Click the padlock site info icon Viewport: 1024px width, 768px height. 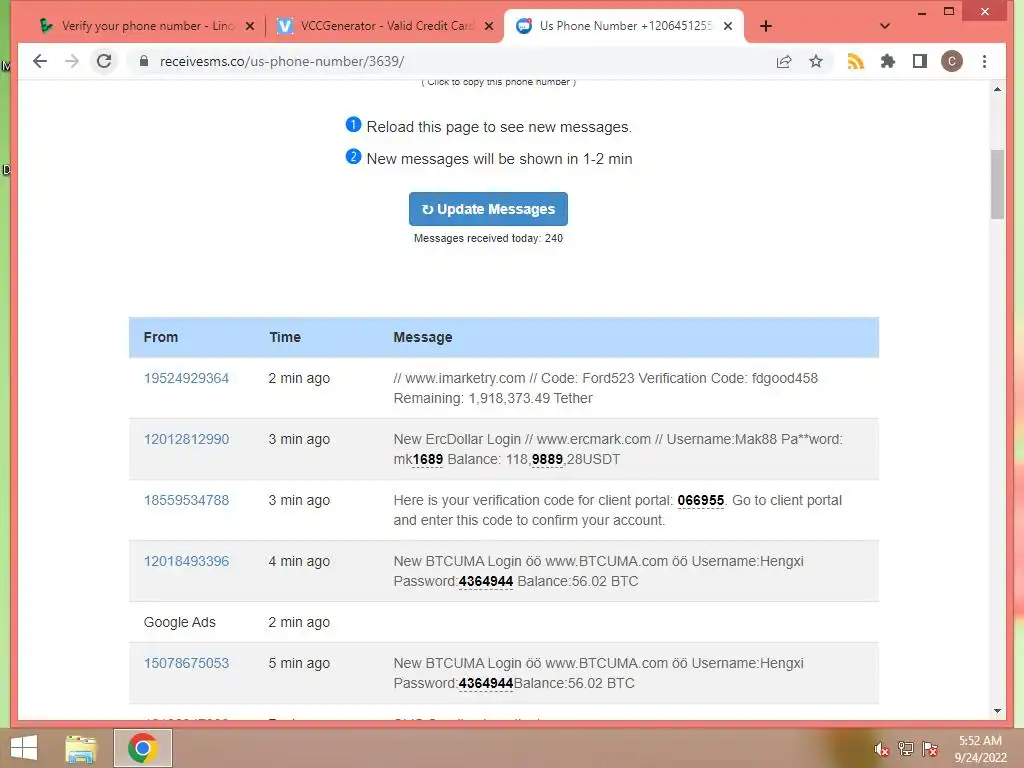(x=144, y=61)
